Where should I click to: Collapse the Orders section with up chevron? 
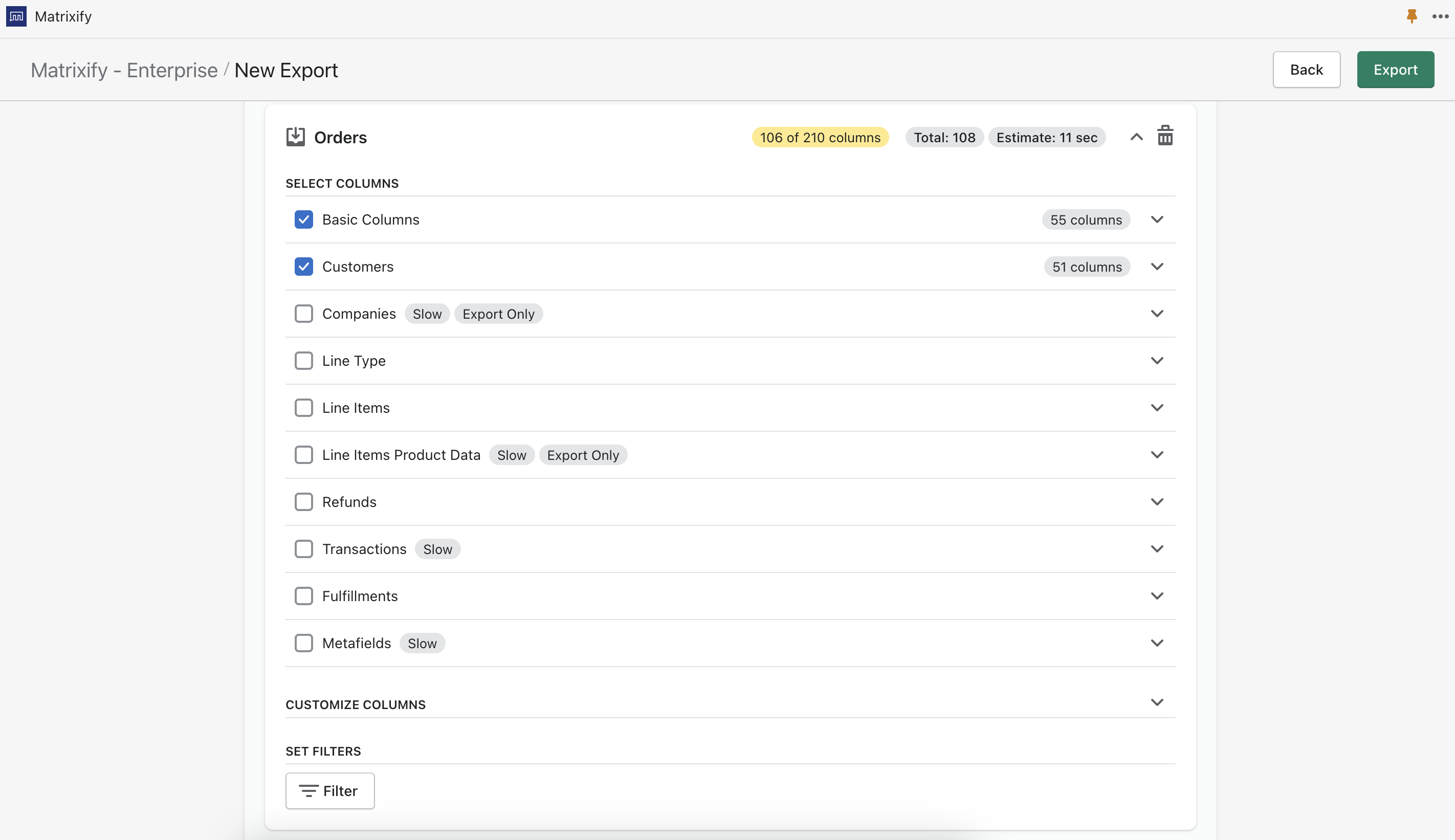(x=1136, y=137)
